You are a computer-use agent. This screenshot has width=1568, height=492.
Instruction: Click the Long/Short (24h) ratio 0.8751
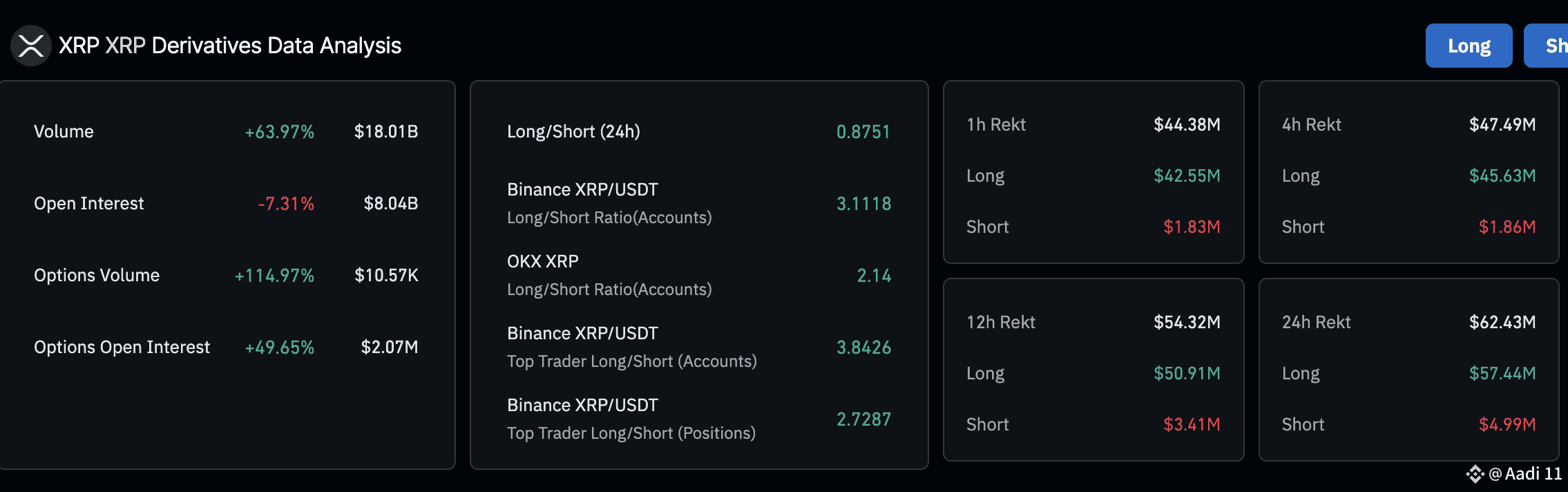(x=863, y=131)
